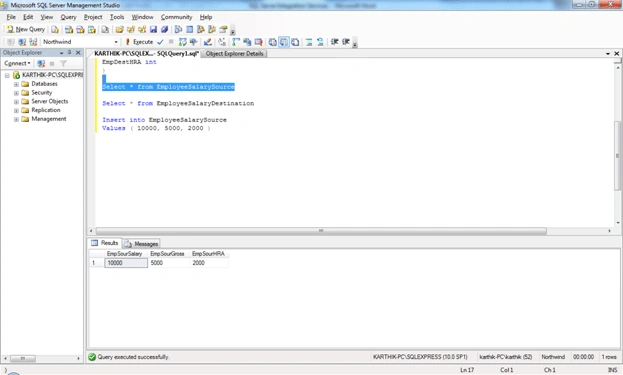The image size is (623, 375).
Task: Save the current query with disk icon
Action: click(x=153, y=29)
